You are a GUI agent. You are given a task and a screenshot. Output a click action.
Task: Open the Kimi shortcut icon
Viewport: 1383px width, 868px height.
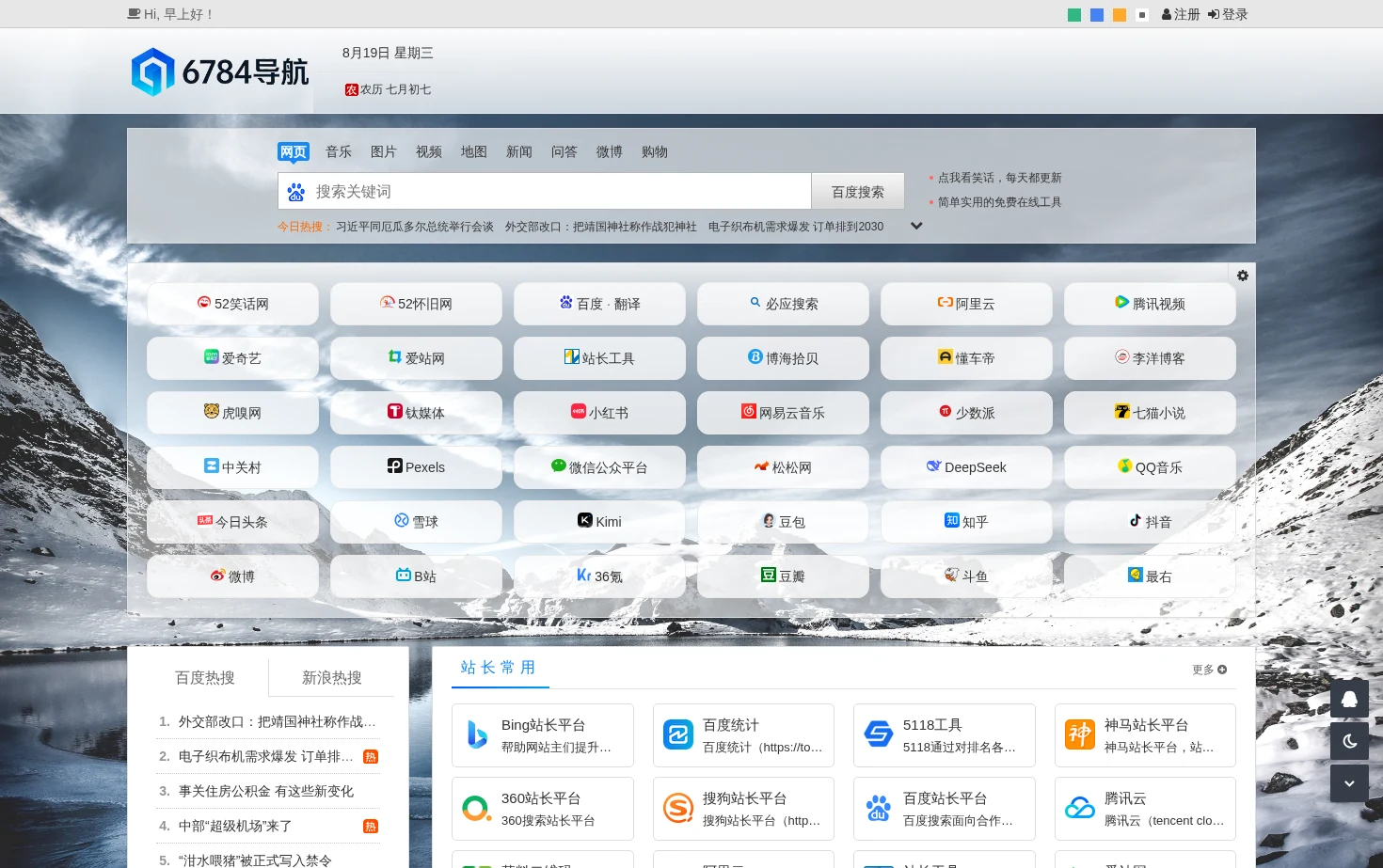(585, 520)
